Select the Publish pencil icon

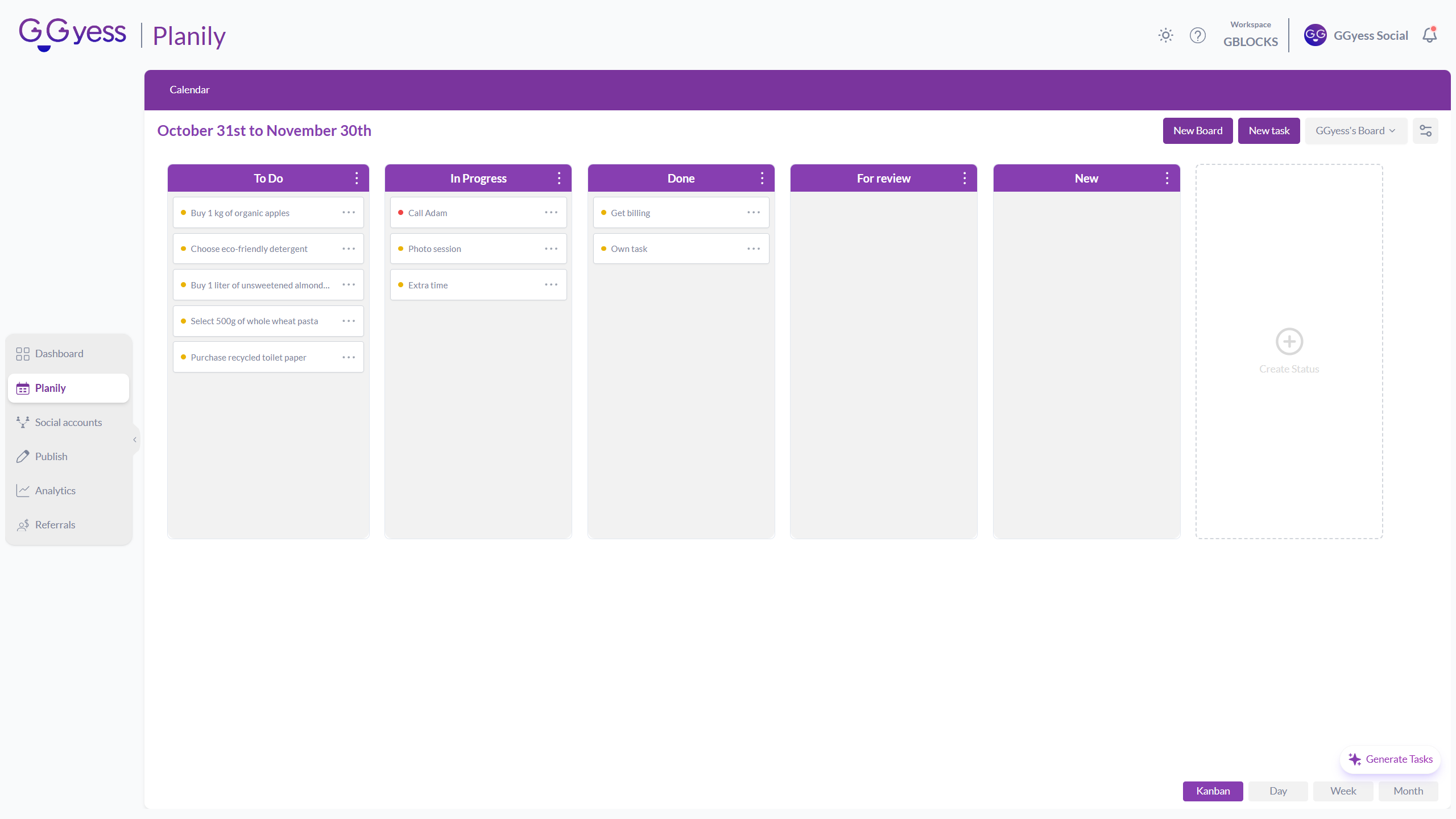click(x=23, y=456)
